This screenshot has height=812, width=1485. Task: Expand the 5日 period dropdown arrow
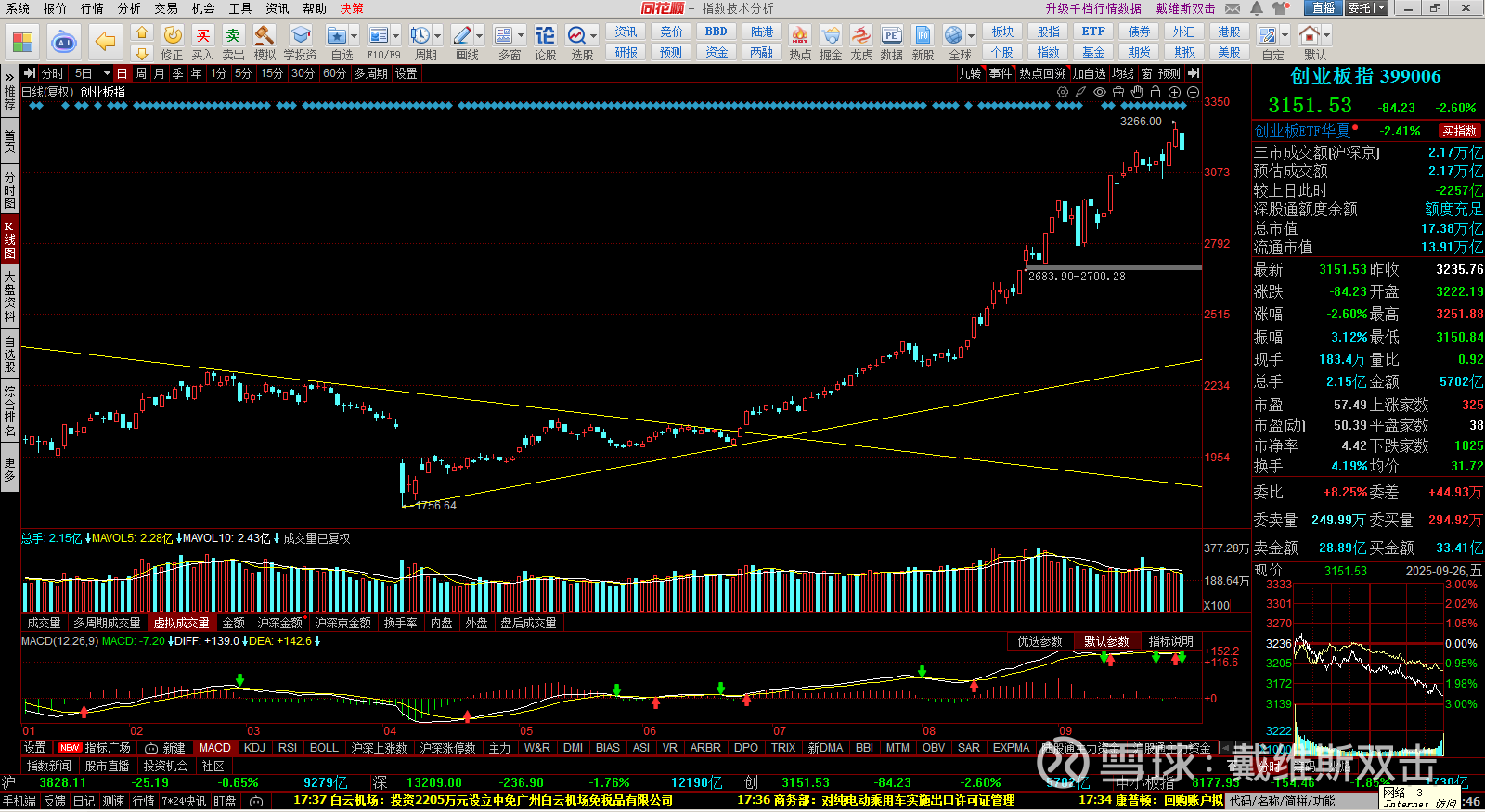(107, 73)
